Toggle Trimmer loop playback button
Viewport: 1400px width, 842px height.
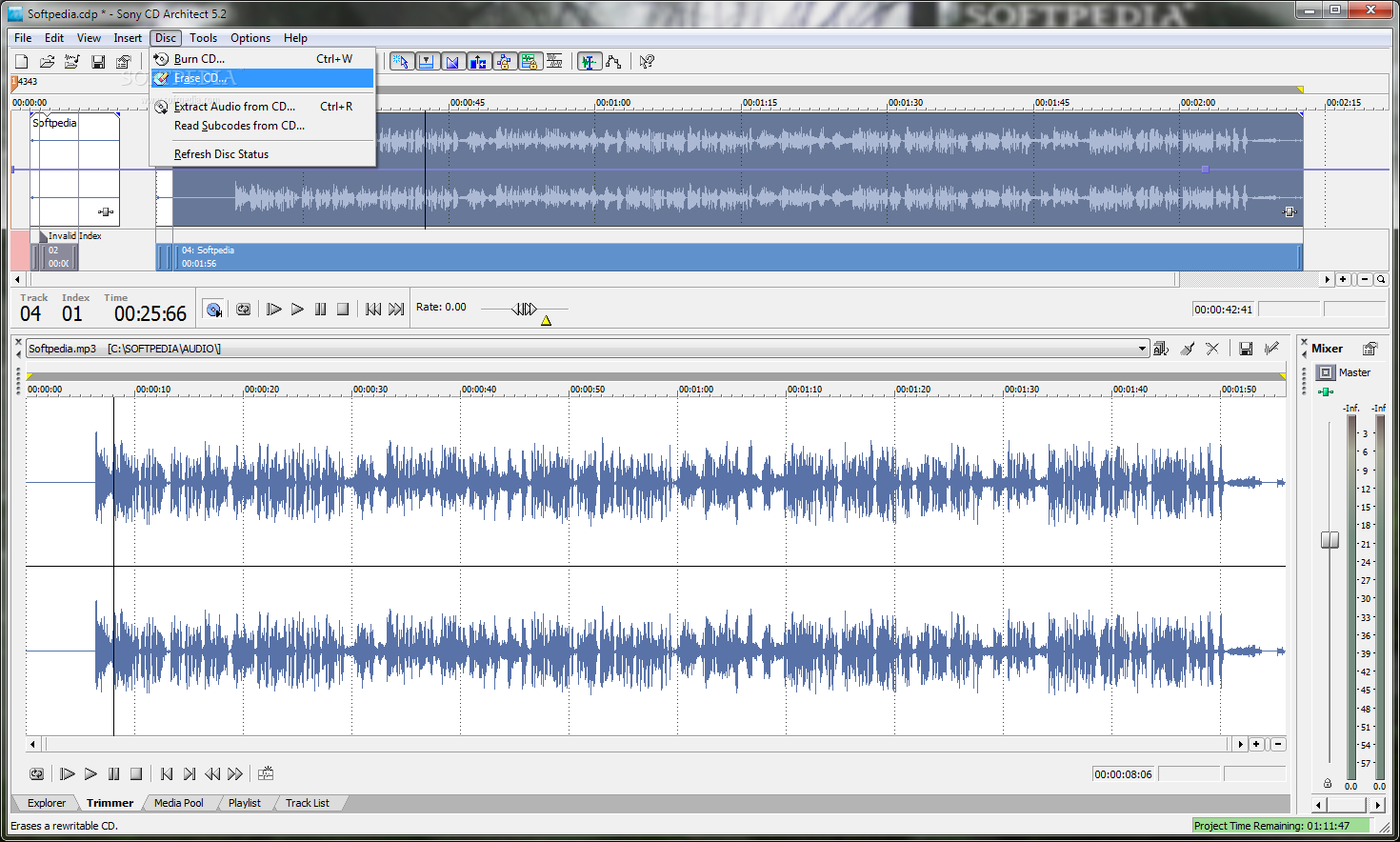click(x=37, y=774)
